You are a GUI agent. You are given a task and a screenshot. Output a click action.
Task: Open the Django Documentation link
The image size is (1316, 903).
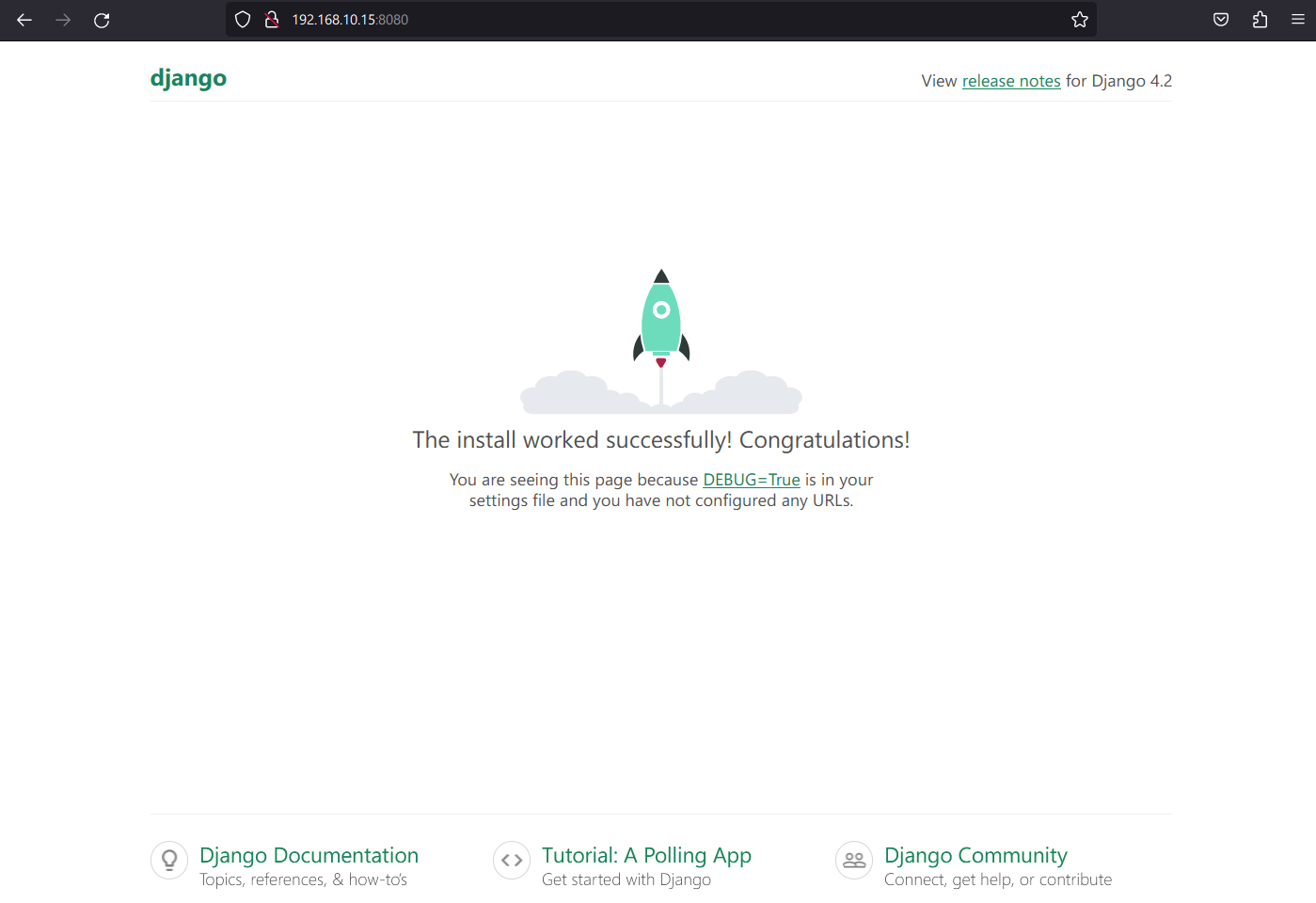point(309,855)
